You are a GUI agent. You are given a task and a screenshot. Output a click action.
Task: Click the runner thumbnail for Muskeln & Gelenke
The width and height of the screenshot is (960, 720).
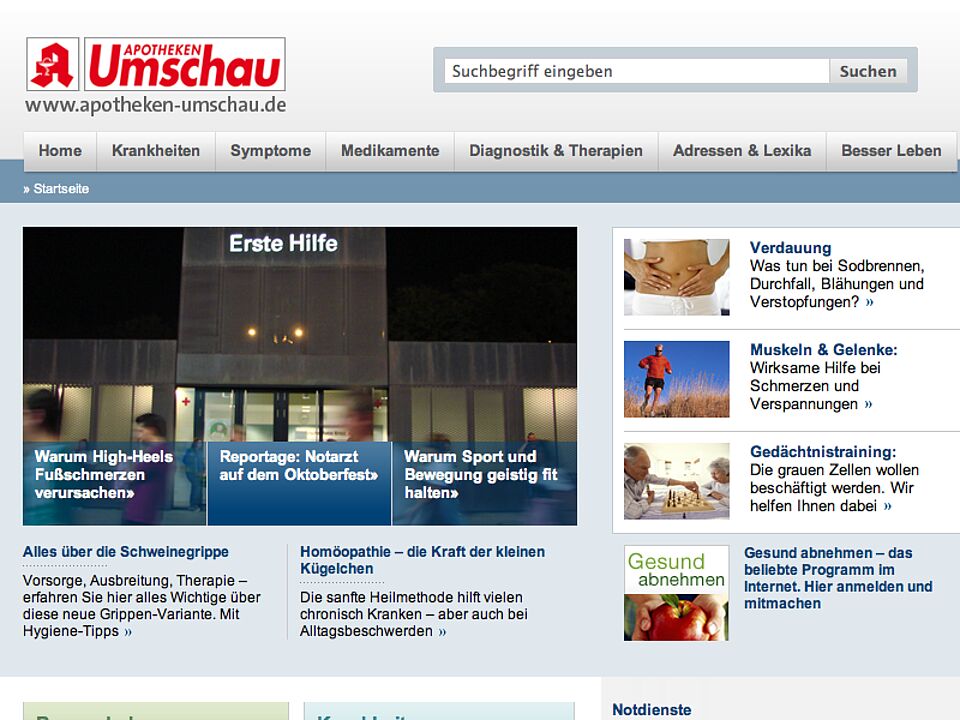point(677,379)
